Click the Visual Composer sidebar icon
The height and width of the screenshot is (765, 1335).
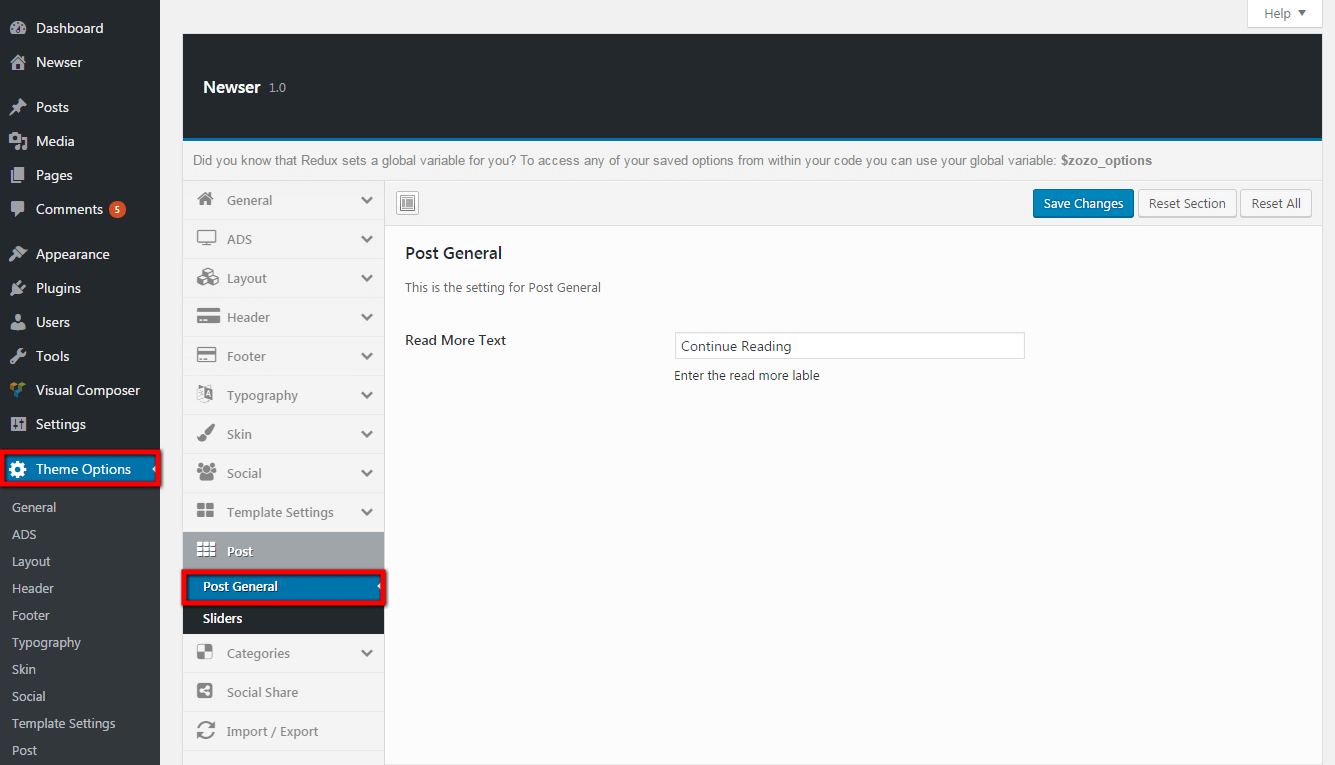(x=18, y=390)
